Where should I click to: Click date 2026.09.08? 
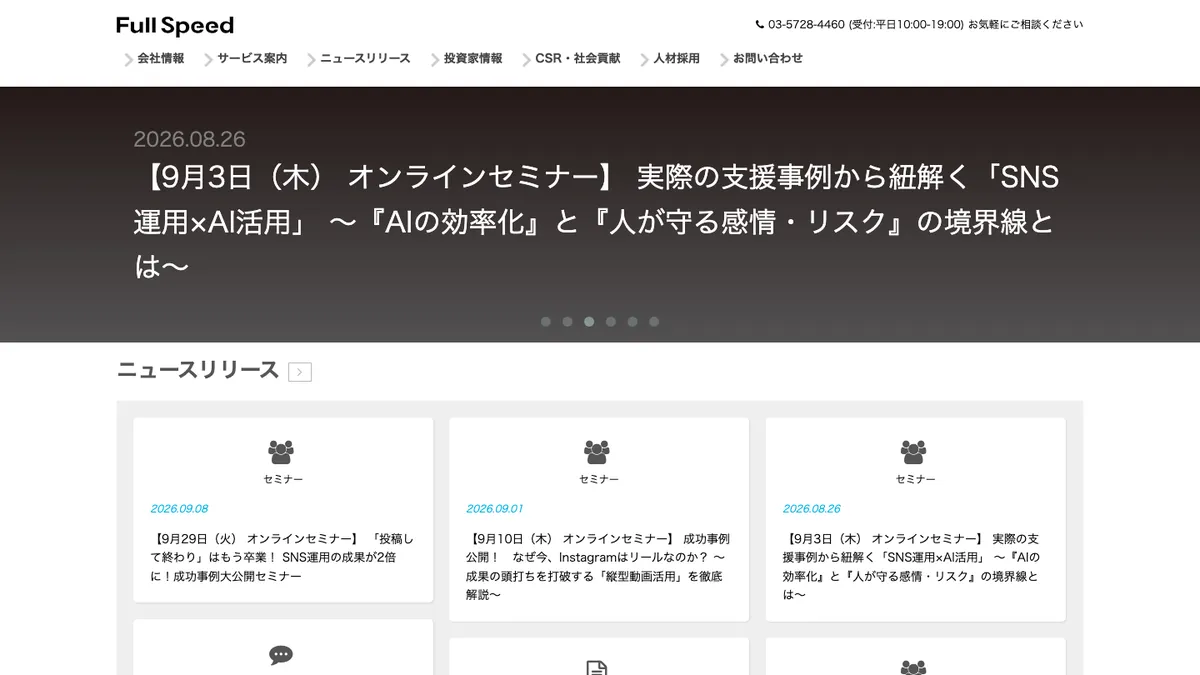pos(180,508)
